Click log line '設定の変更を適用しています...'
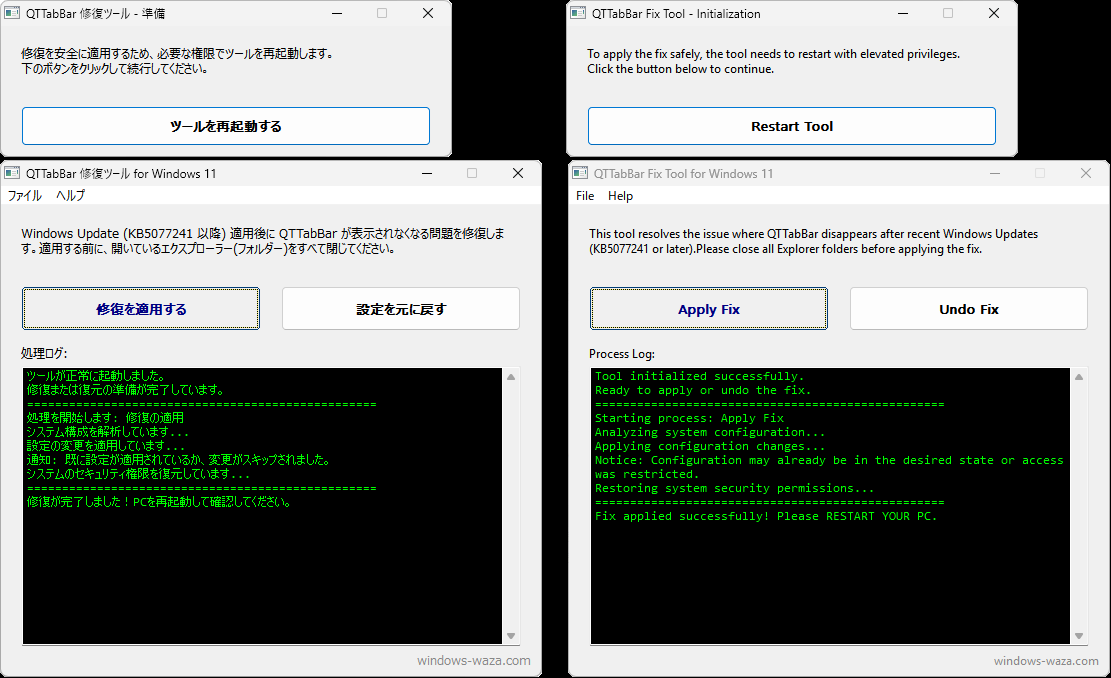The height and width of the screenshot is (678, 1111). (106, 446)
